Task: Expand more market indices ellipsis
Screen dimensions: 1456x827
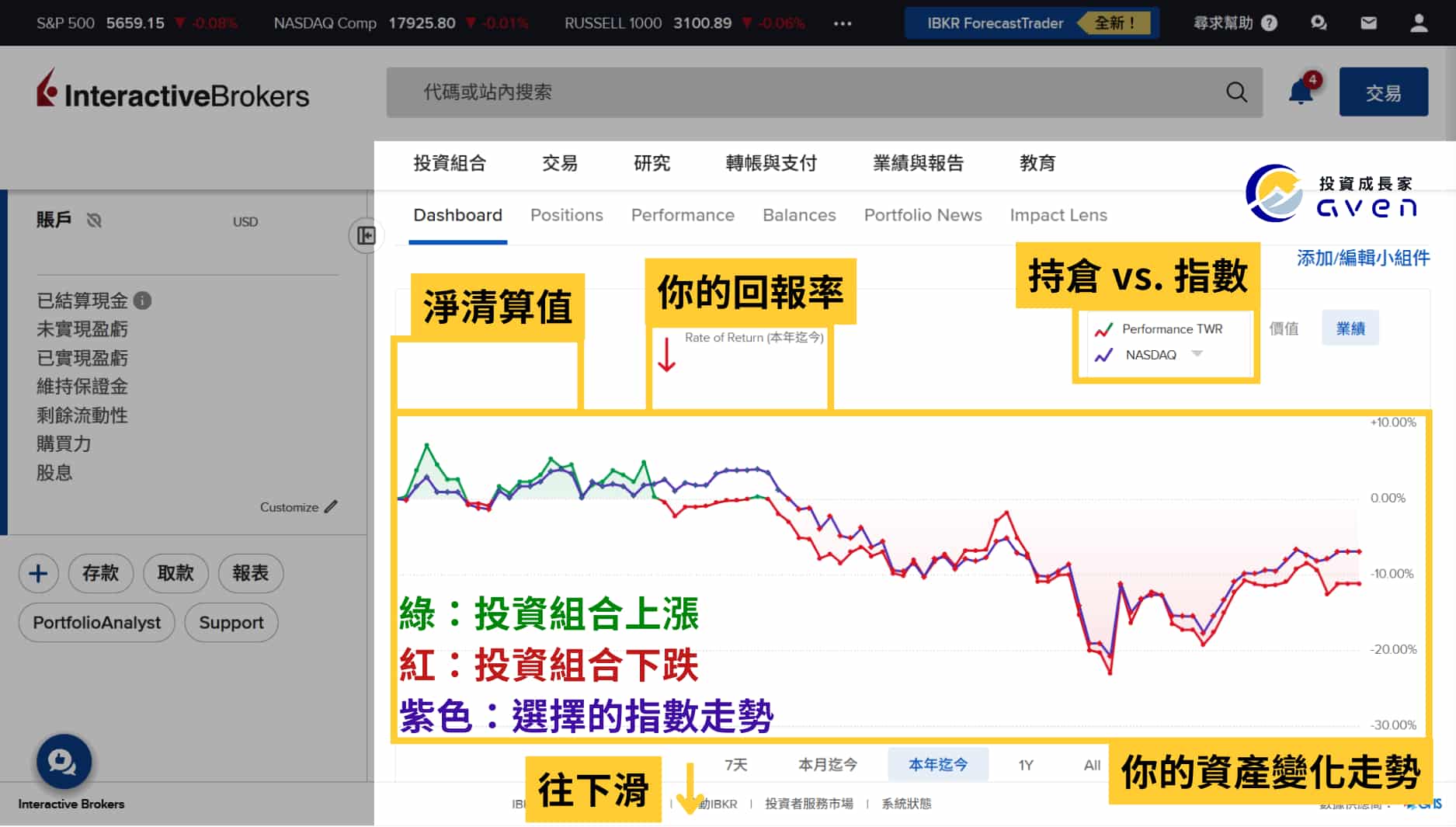Action: pos(843,23)
